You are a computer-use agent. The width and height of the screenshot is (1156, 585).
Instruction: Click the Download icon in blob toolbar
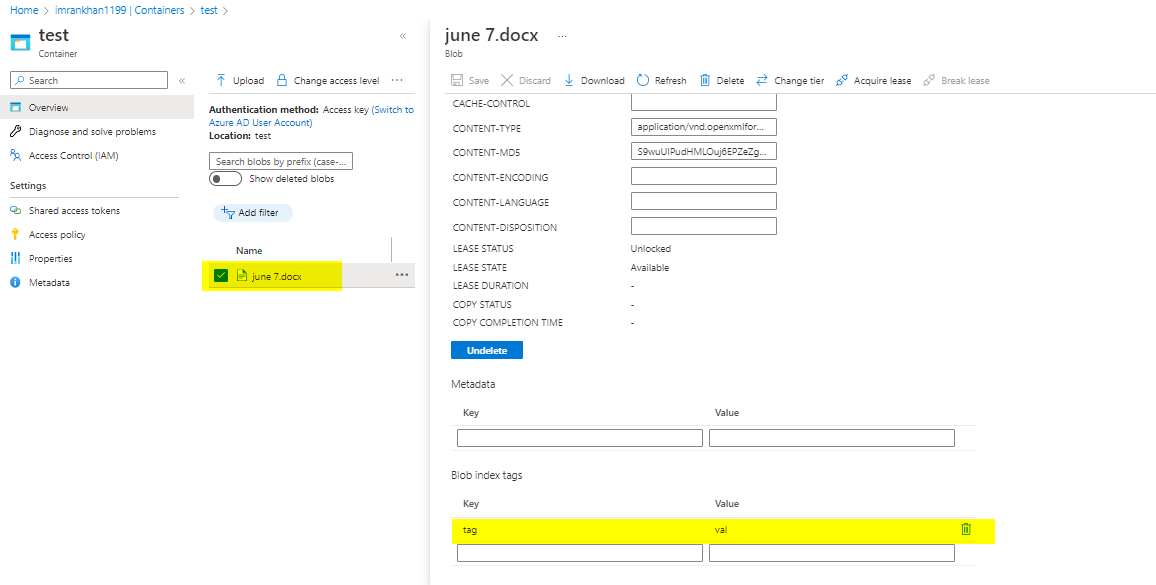coord(569,80)
